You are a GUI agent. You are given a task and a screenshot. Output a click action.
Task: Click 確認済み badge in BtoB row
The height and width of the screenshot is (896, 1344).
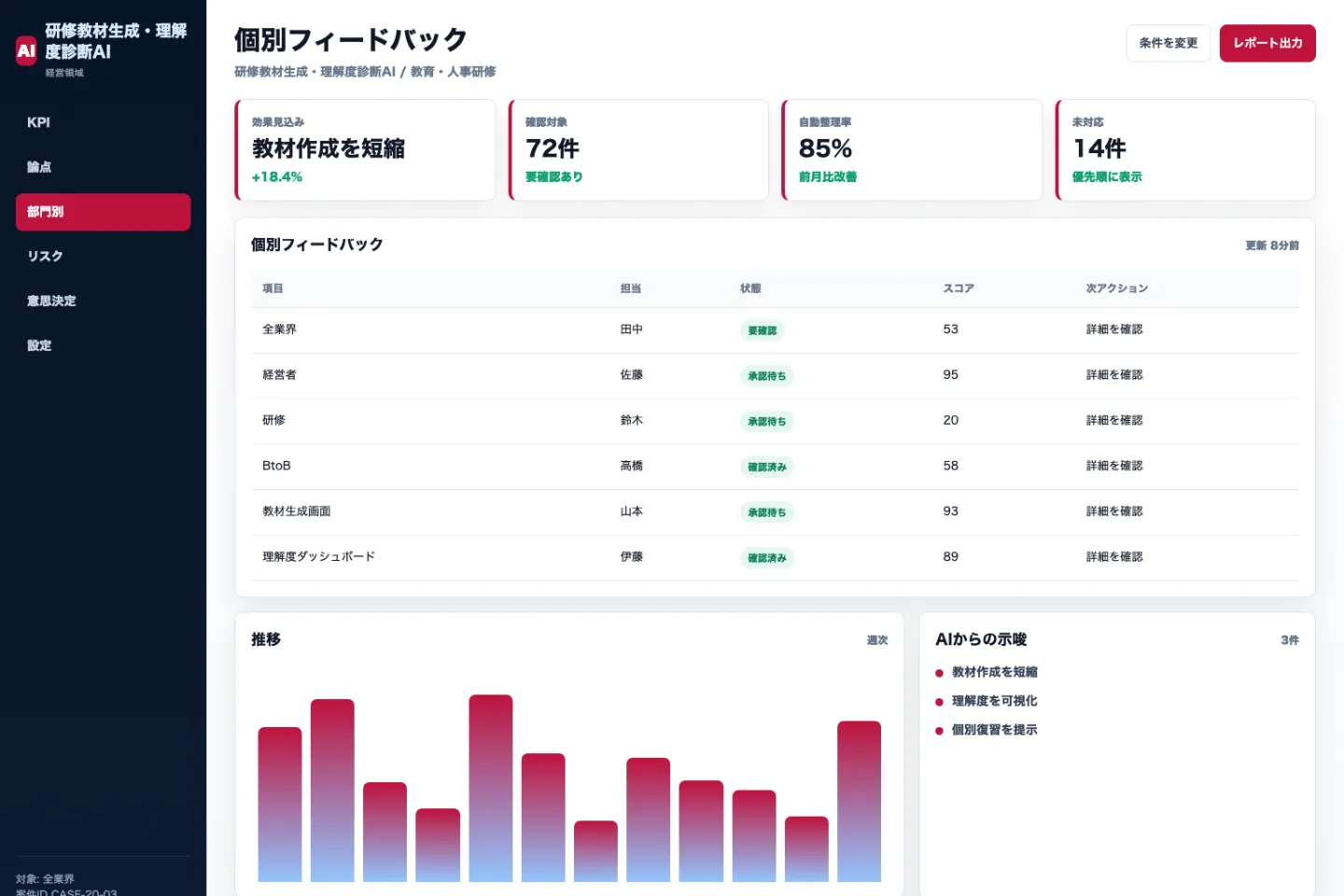pos(767,467)
